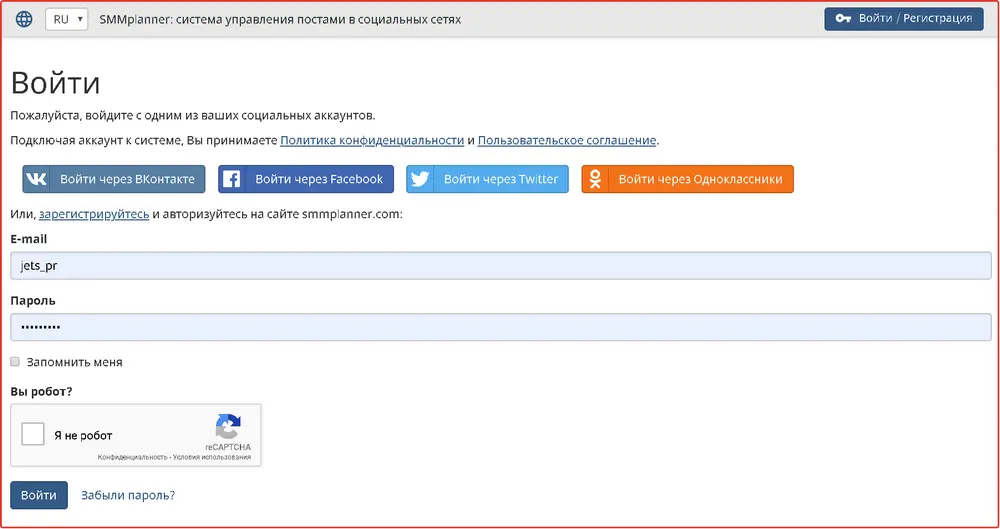Enable the Запомнить меня checkbox

15,362
